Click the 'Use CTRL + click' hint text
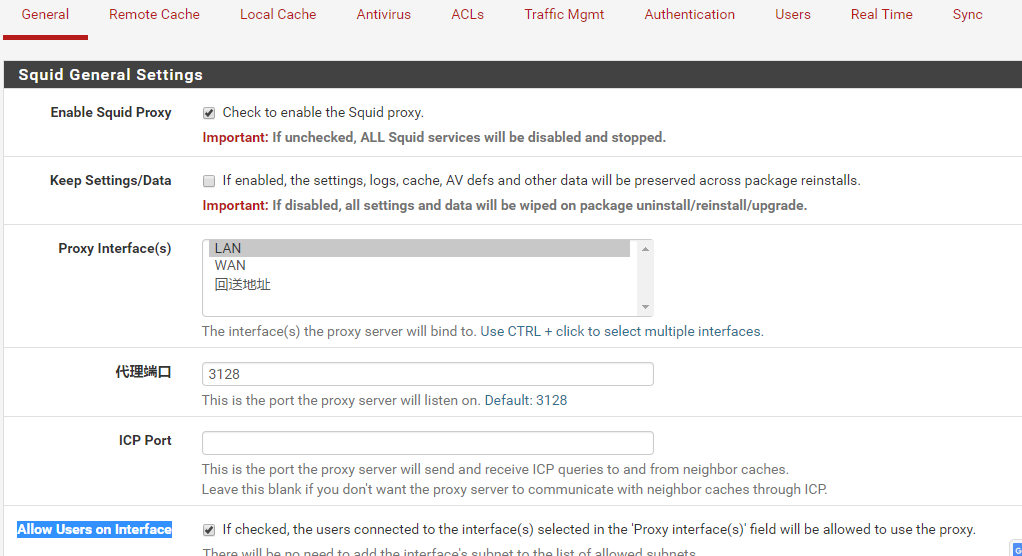 tap(621, 331)
